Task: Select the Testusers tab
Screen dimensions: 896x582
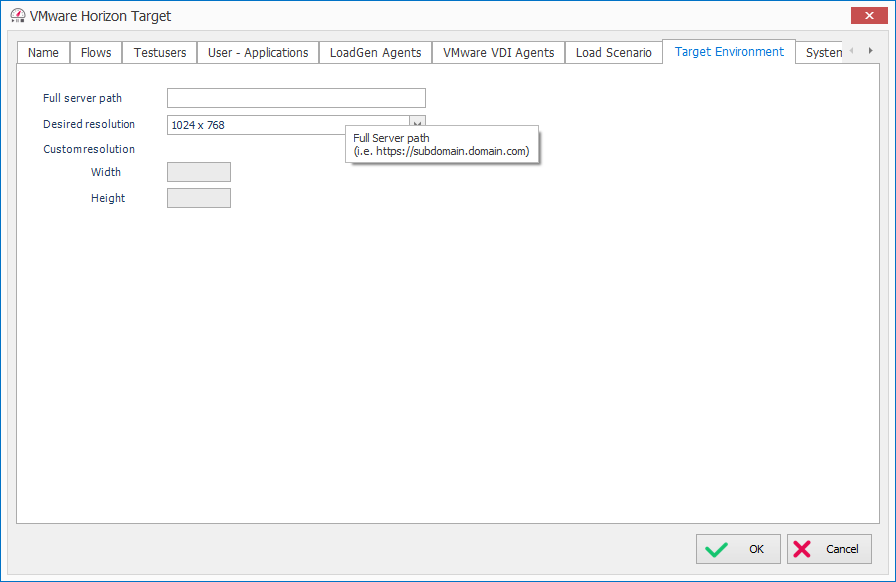Action: coord(160,53)
